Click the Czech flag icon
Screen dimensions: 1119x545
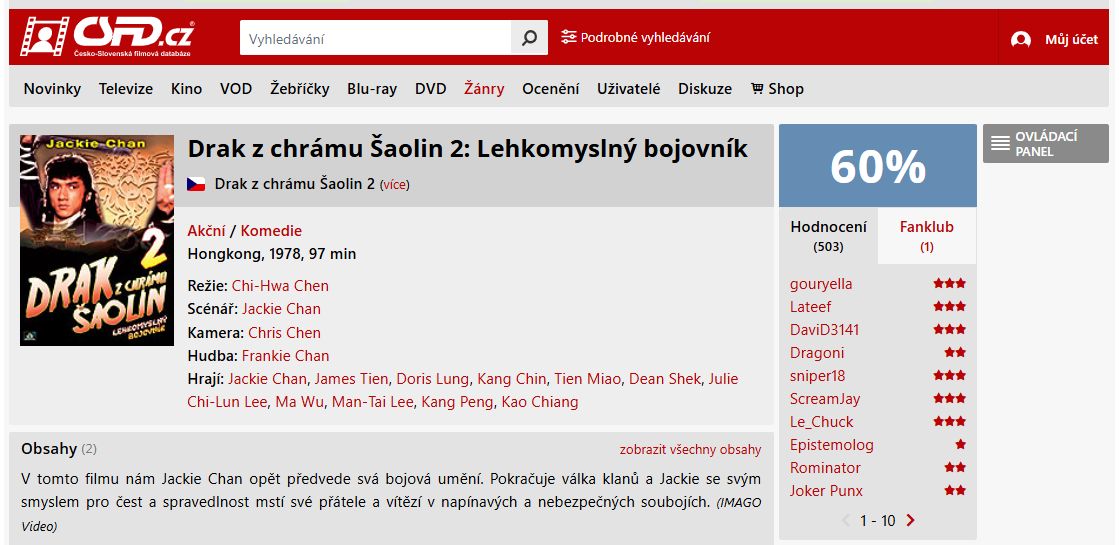196,184
